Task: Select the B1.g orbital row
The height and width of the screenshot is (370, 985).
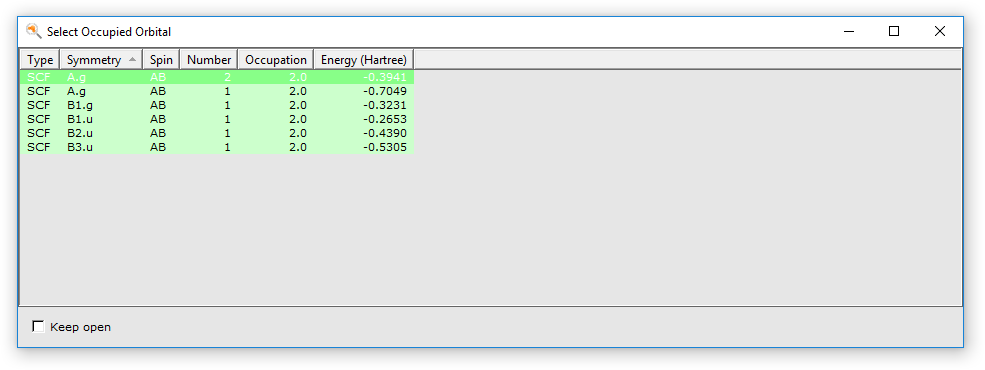Action: pyautogui.click(x=217, y=105)
